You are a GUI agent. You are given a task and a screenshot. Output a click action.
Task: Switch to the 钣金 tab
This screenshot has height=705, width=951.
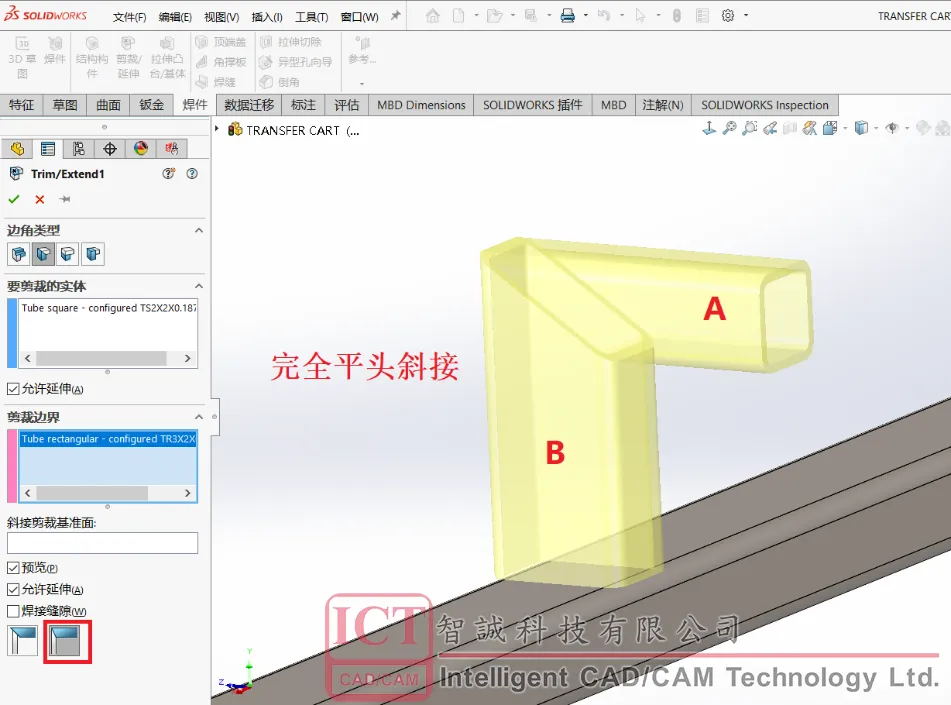[152, 105]
